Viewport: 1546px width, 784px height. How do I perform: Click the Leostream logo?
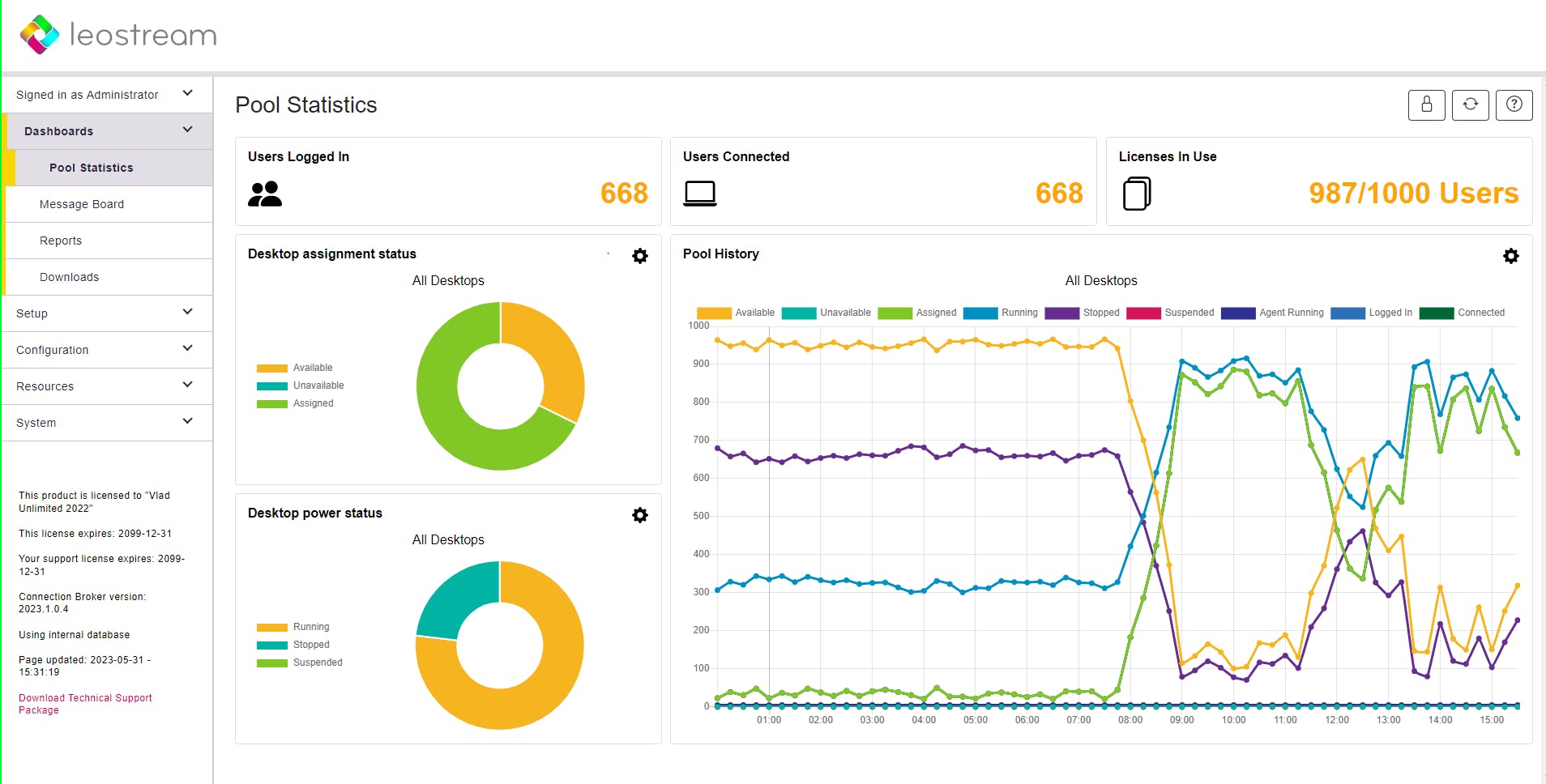[118, 34]
